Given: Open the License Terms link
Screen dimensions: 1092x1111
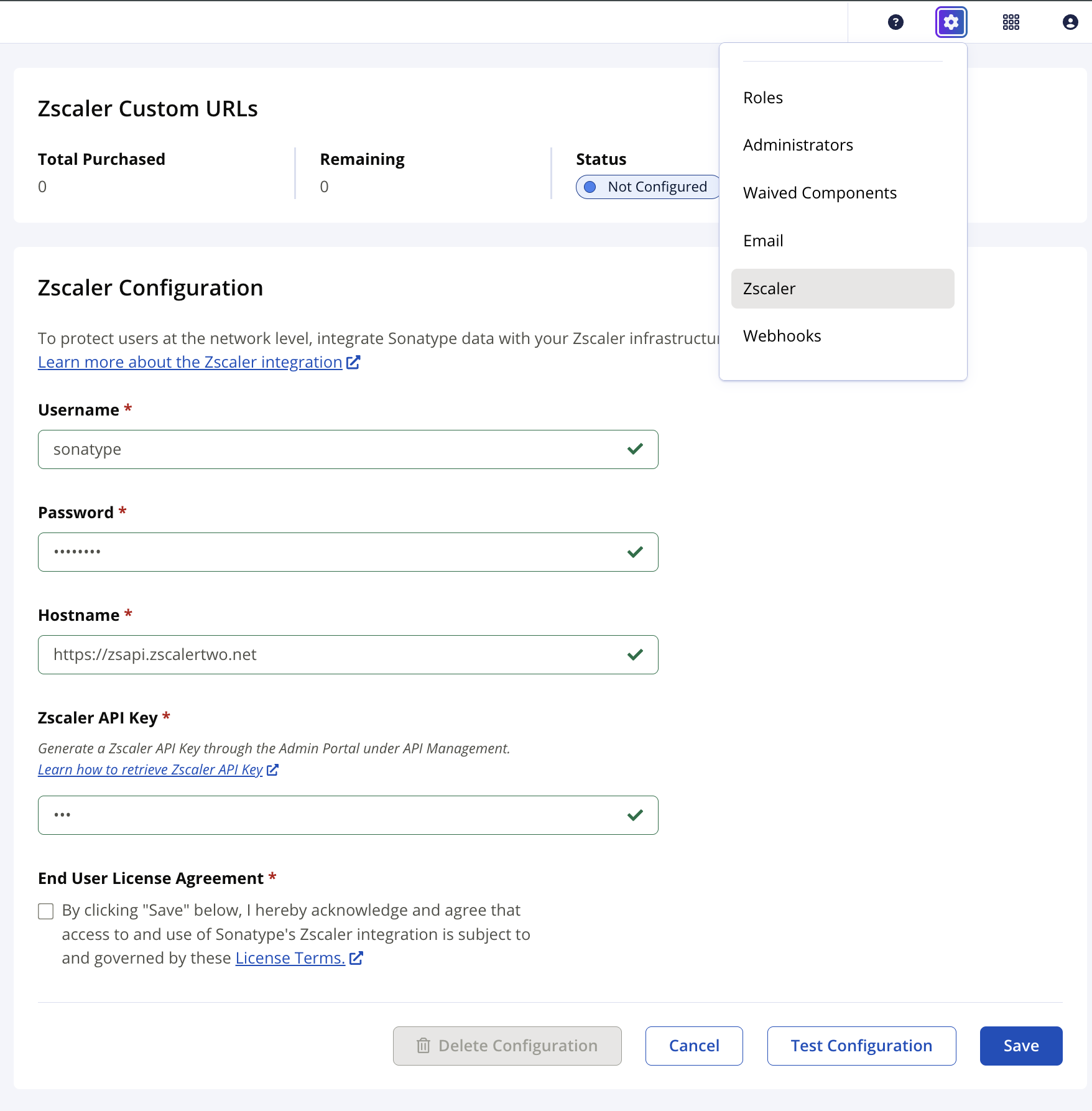Looking at the screenshot, I should coord(290,958).
